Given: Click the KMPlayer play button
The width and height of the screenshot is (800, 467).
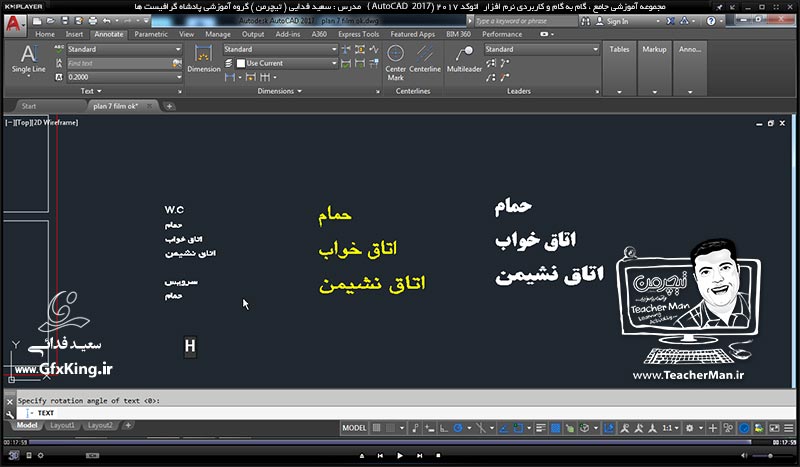Looking at the screenshot, I should pyautogui.click(x=399, y=455).
